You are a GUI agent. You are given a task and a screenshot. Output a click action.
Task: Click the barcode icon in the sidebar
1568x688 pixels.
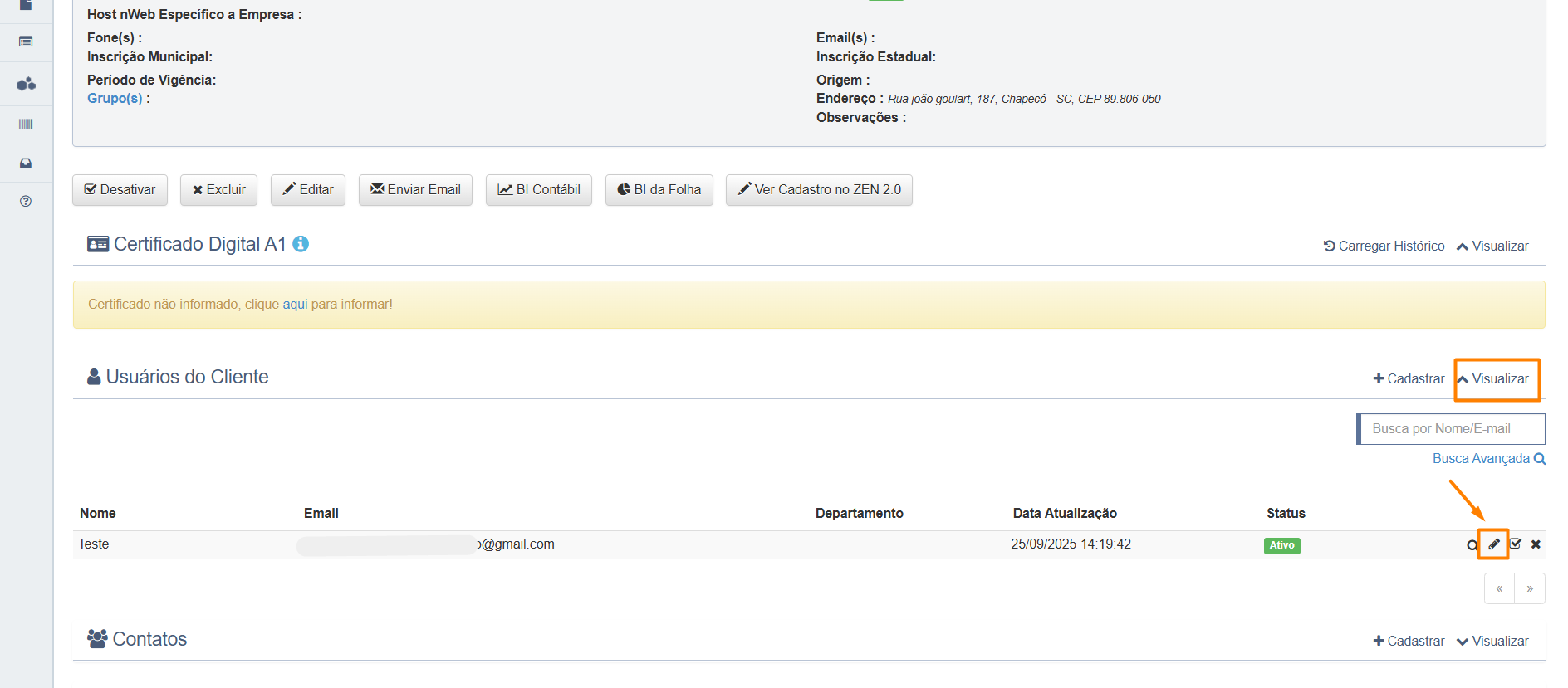click(26, 124)
